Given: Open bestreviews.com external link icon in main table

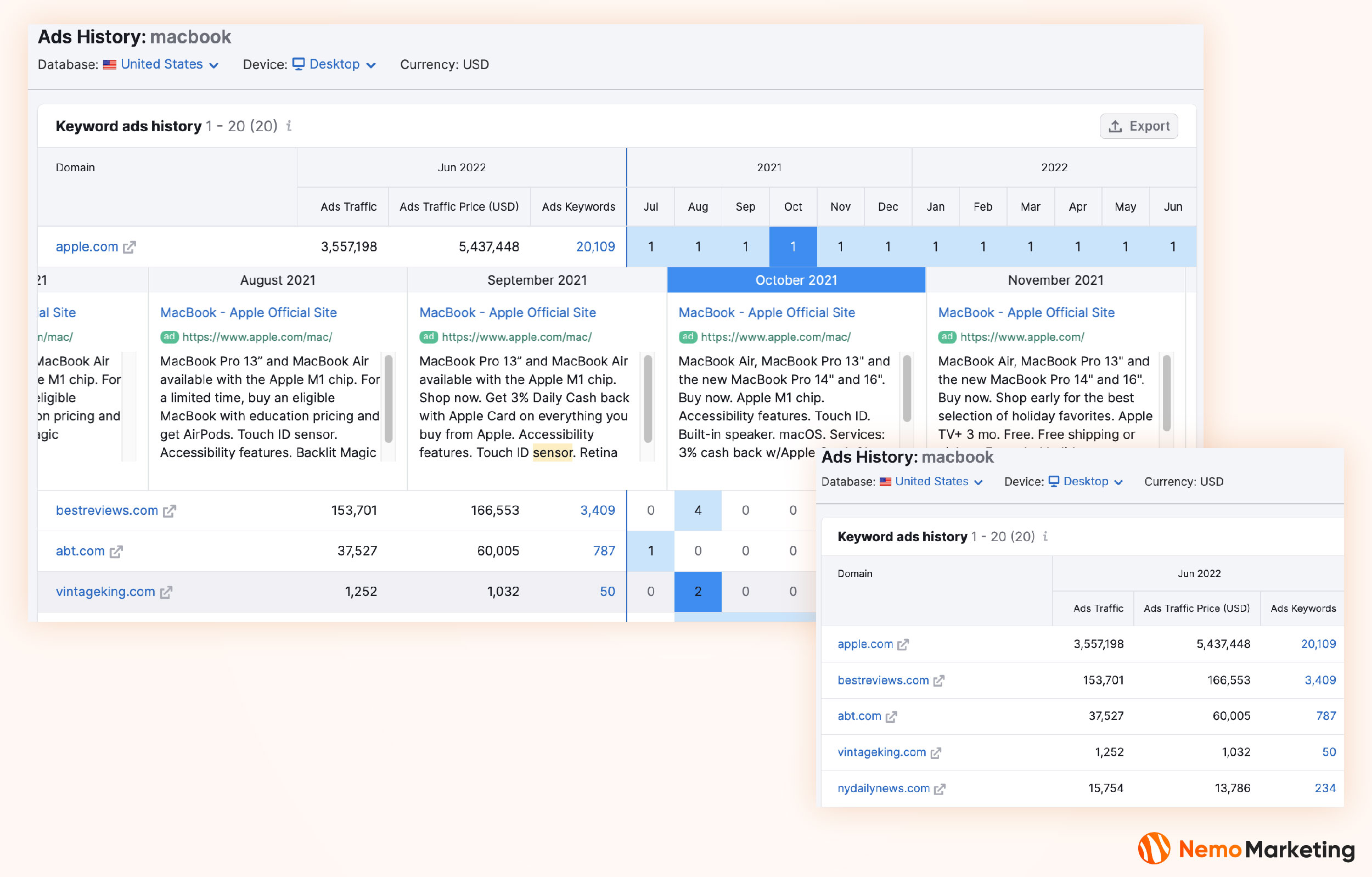Looking at the screenshot, I should coord(169,511).
